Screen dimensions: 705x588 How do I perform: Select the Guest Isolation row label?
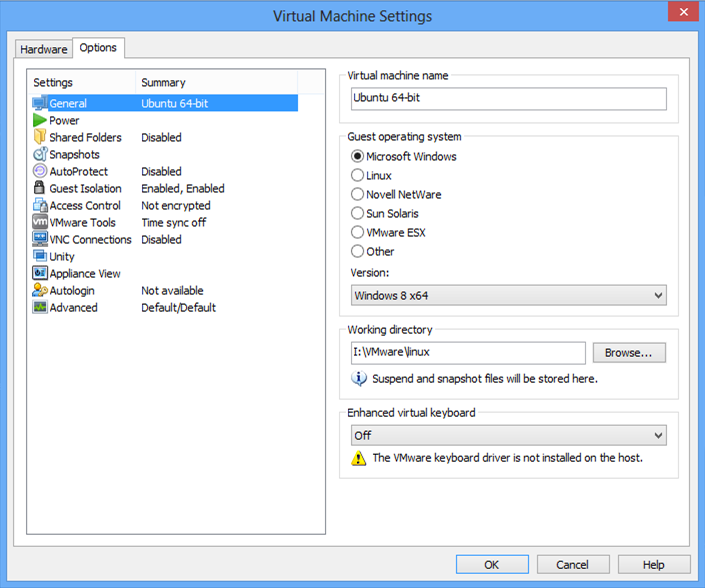[85, 188]
